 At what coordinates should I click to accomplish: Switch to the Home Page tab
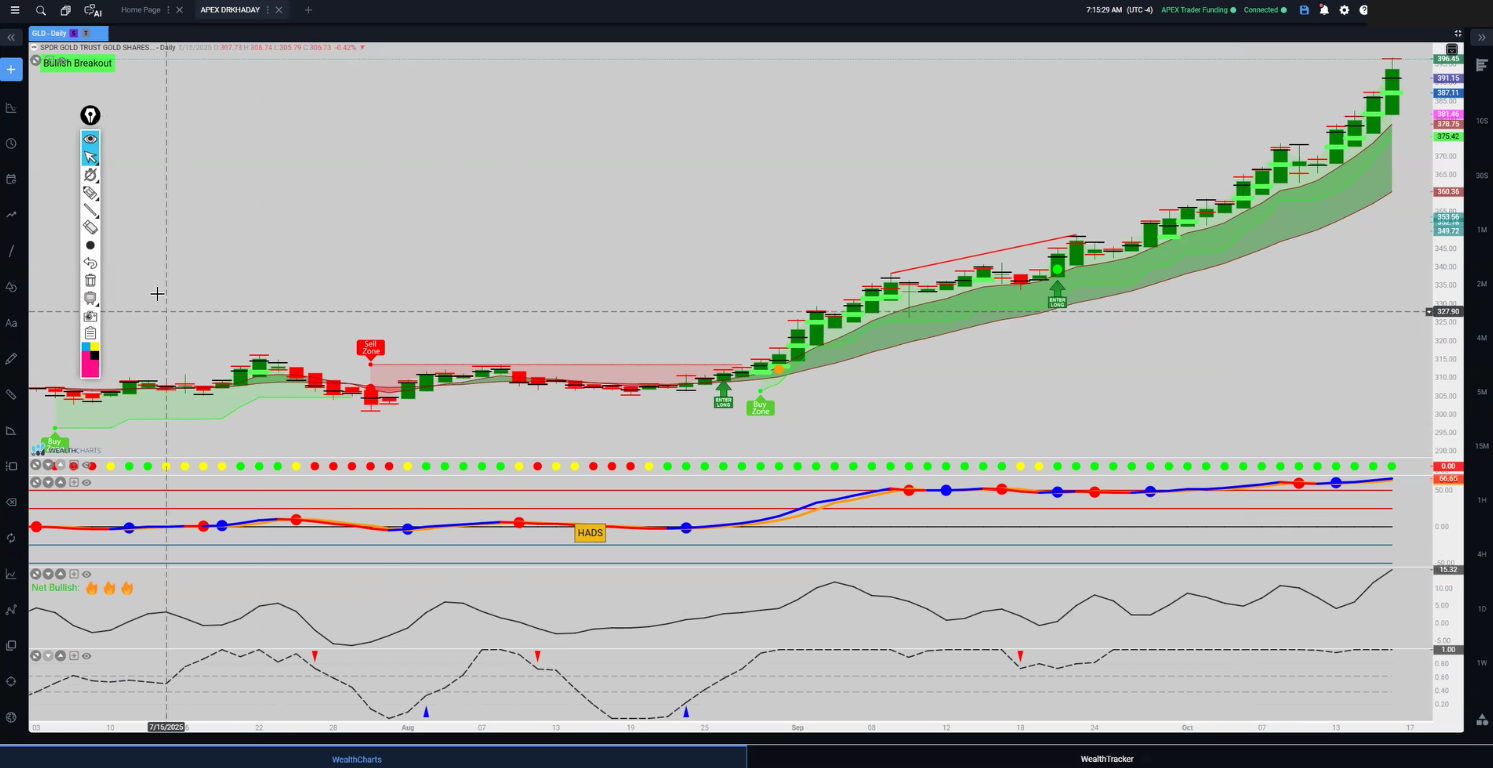[x=140, y=10]
